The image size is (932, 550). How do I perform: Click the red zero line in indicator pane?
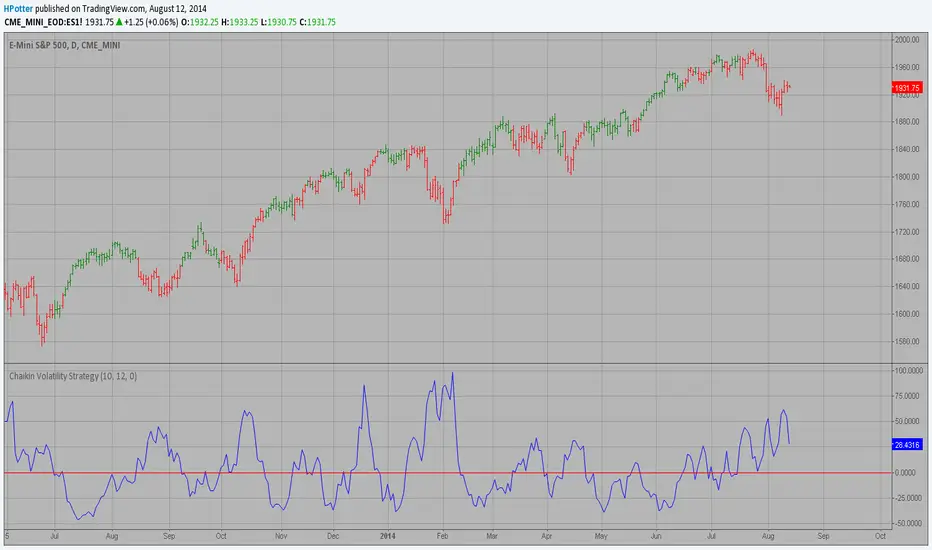point(448,473)
